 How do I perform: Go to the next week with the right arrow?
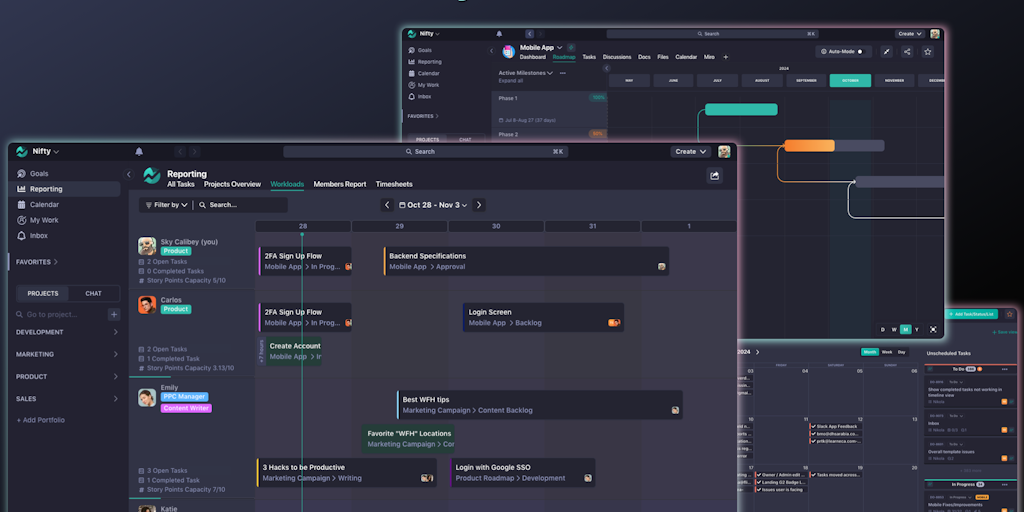[x=479, y=205]
